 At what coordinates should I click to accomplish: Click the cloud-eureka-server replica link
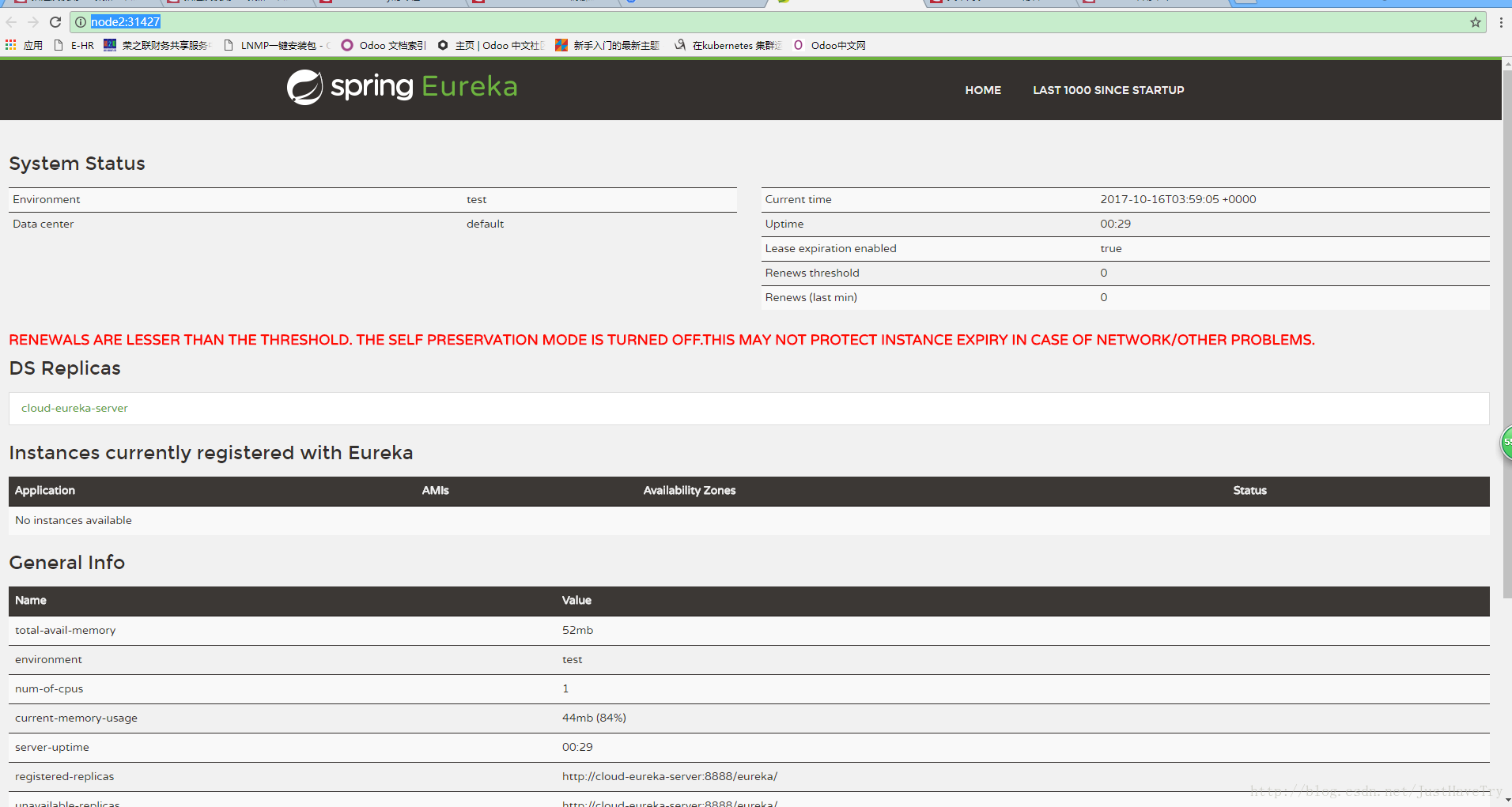click(x=74, y=408)
